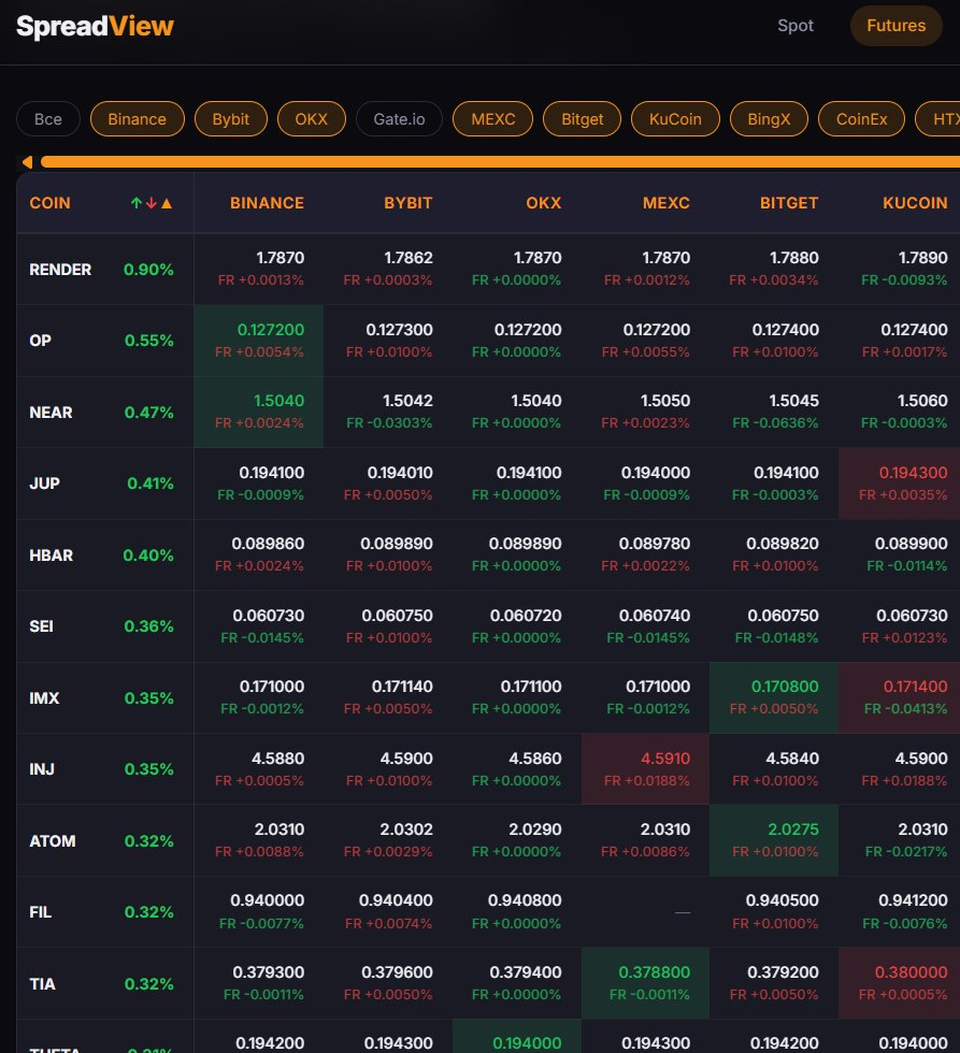The image size is (960, 1053).
Task: Click NEAR's 0.47% spread value
Action: pos(149,412)
